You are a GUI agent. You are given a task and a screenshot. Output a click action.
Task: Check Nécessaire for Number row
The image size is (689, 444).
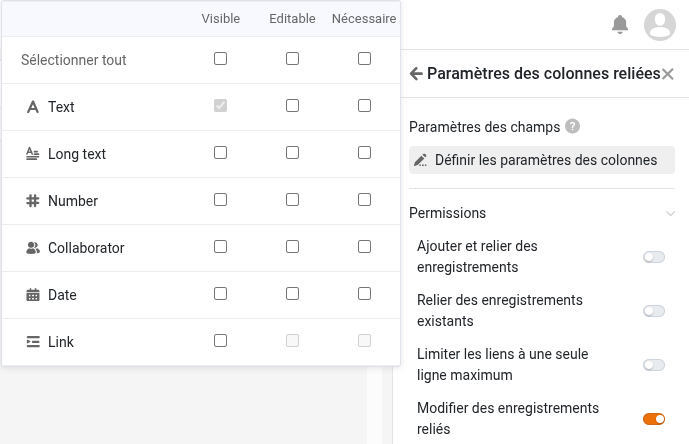pyautogui.click(x=364, y=200)
